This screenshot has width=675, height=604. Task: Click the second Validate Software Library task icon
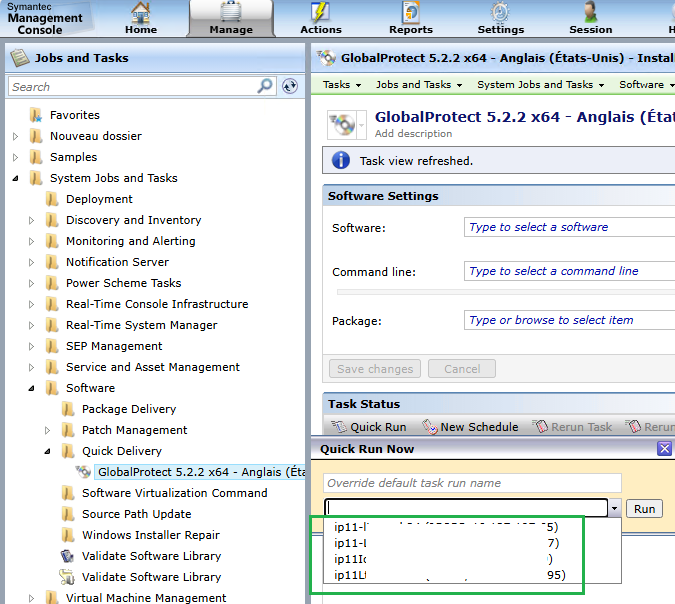(x=67, y=577)
